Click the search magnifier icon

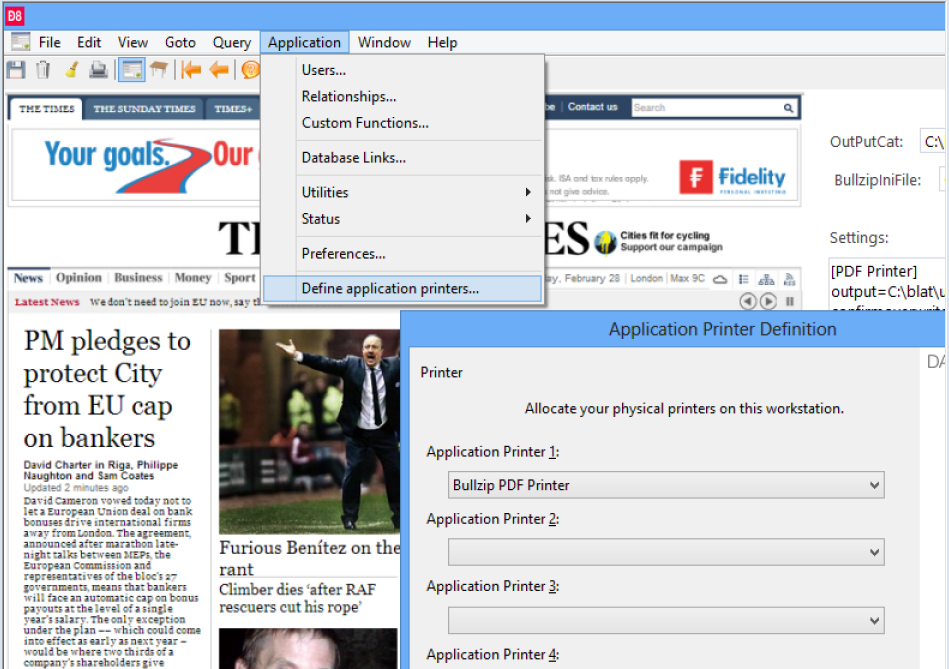coord(788,108)
